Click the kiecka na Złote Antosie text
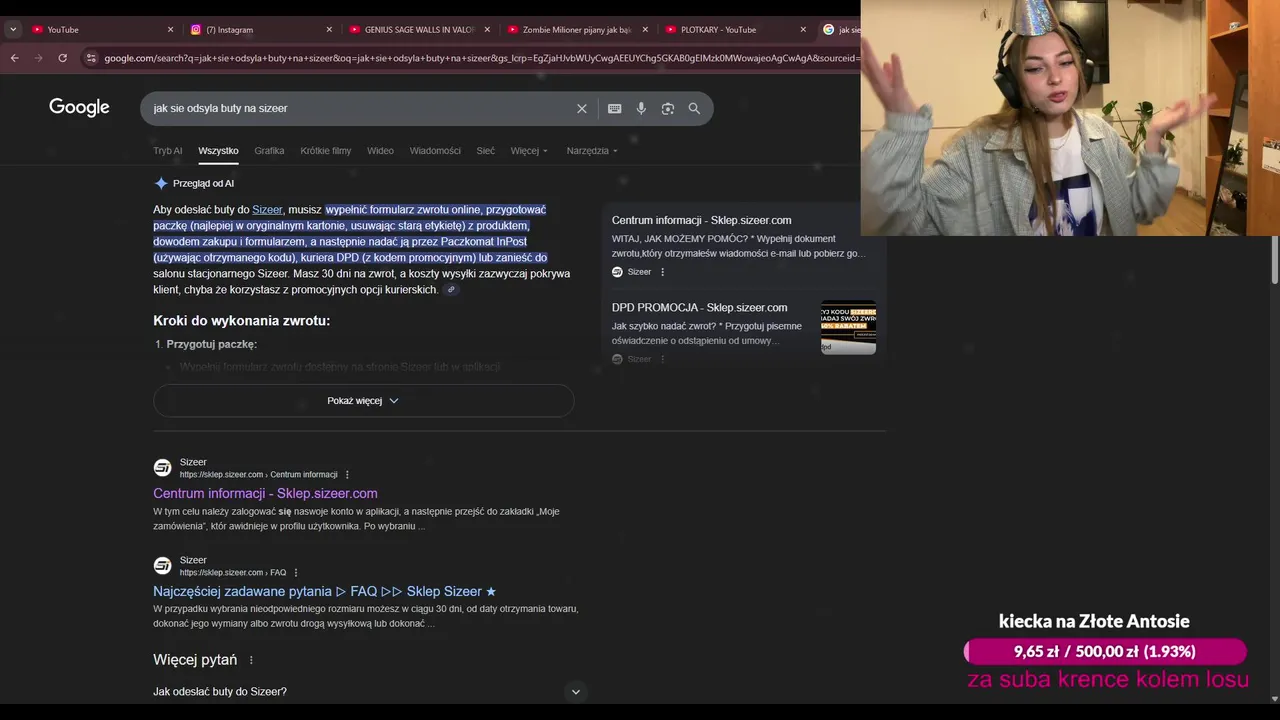The image size is (1280, 720). [x=1094, y=621]
